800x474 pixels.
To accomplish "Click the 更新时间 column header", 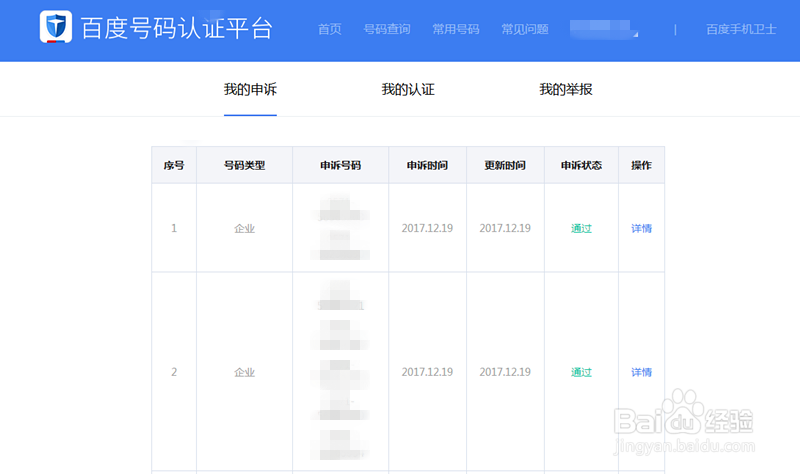I will (505, 165).
